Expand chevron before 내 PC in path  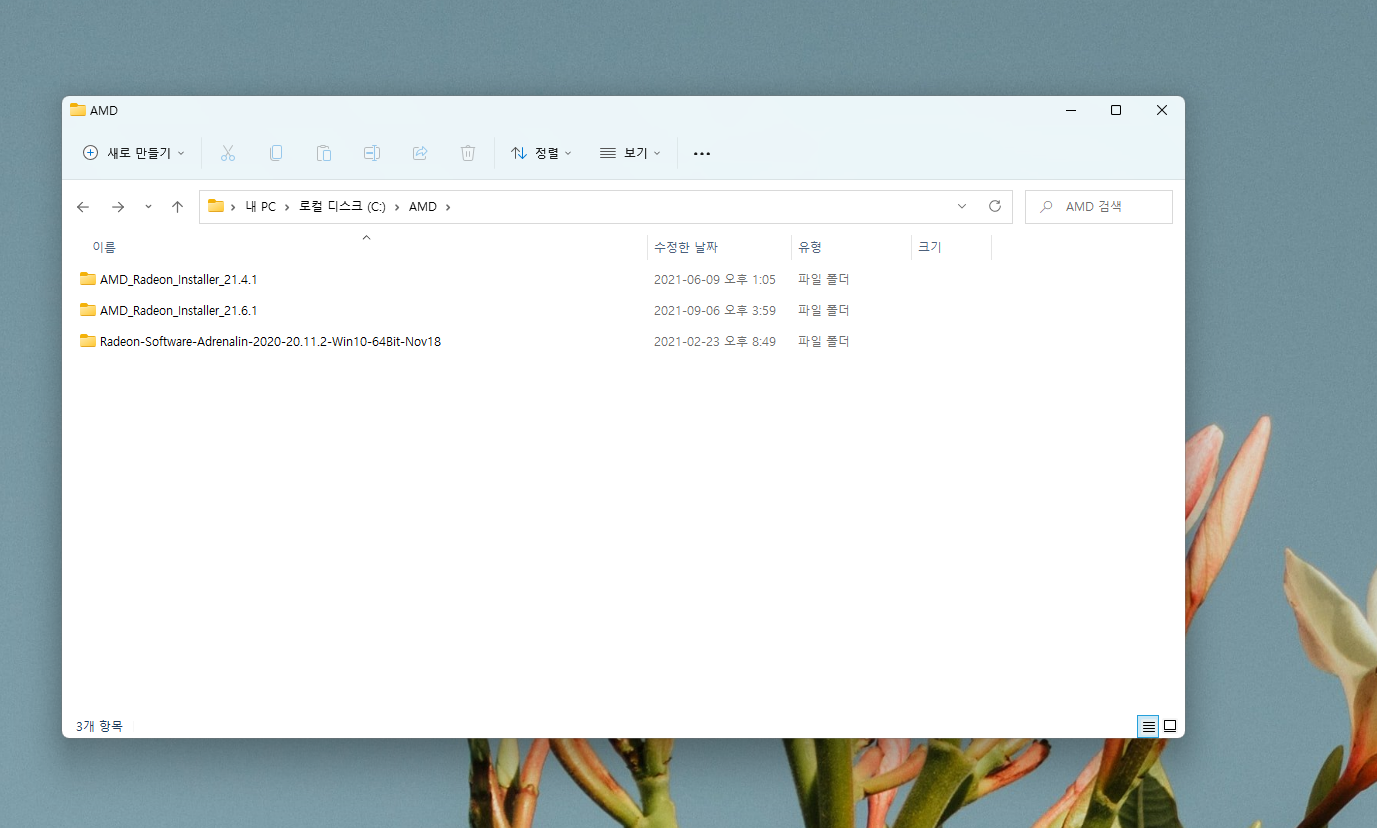(234, 207)
